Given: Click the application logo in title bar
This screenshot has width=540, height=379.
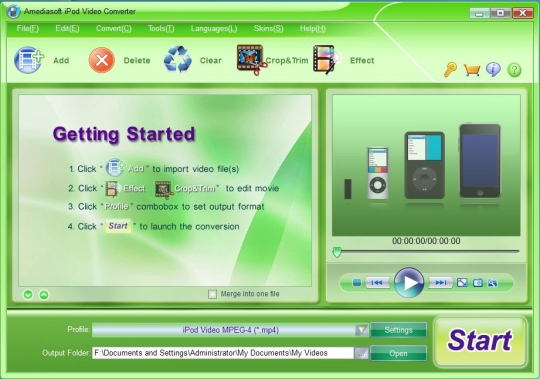Looking at the screenshot, I should (x=13, y=11).
